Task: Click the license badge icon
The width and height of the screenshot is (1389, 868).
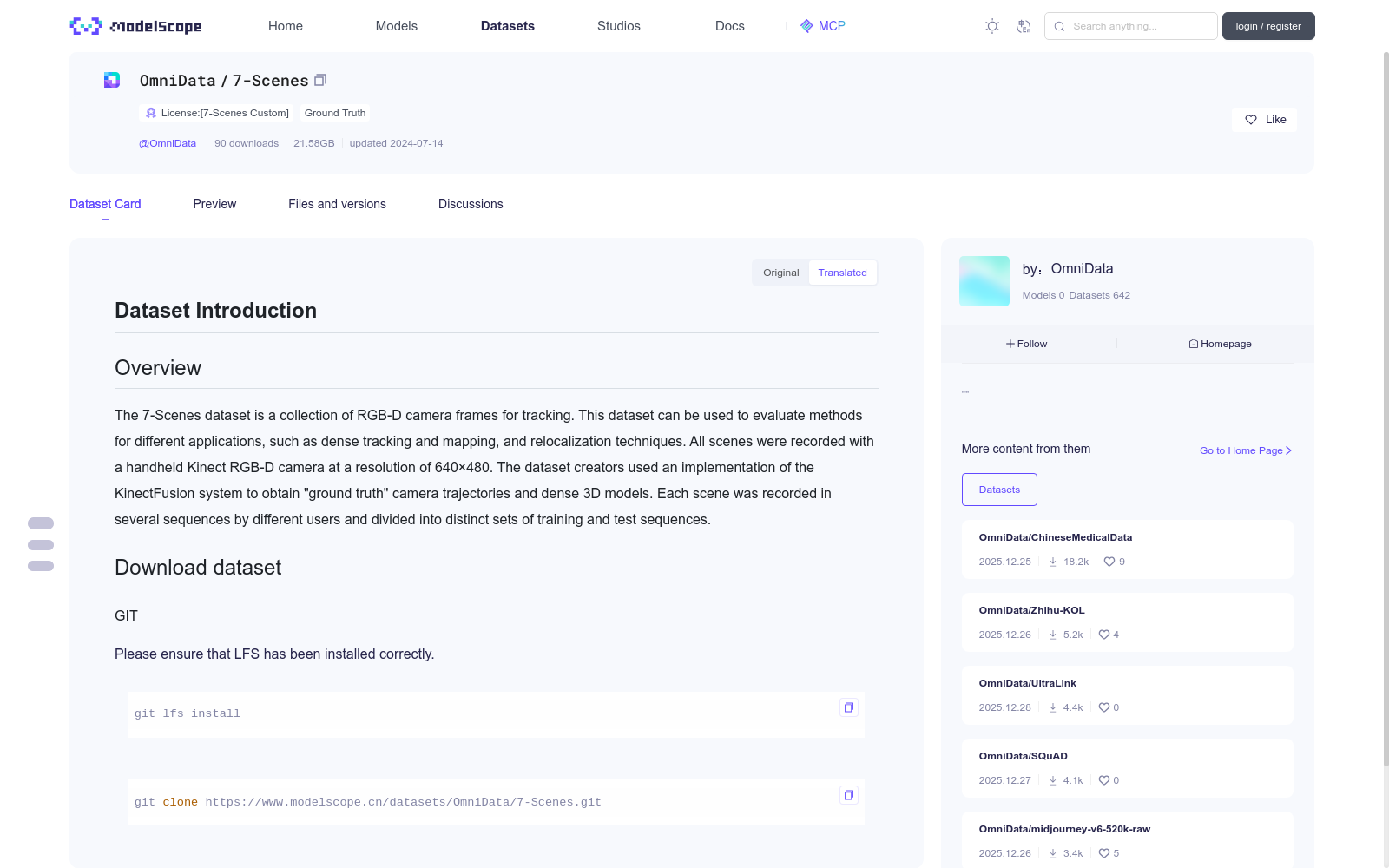Action: [151, 113]
